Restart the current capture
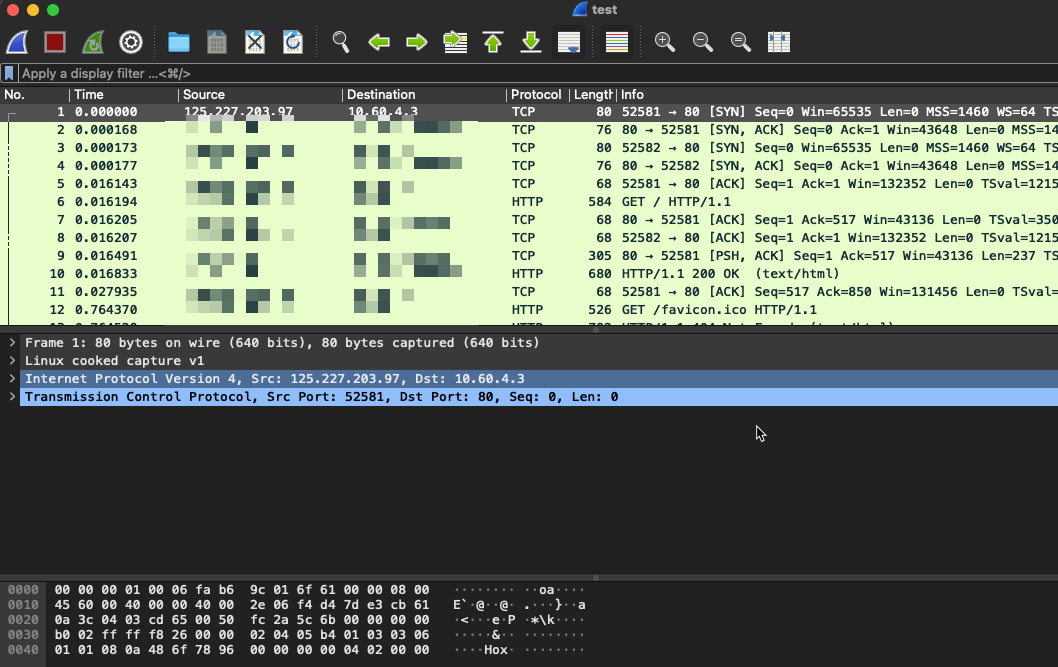 point(92,42)
